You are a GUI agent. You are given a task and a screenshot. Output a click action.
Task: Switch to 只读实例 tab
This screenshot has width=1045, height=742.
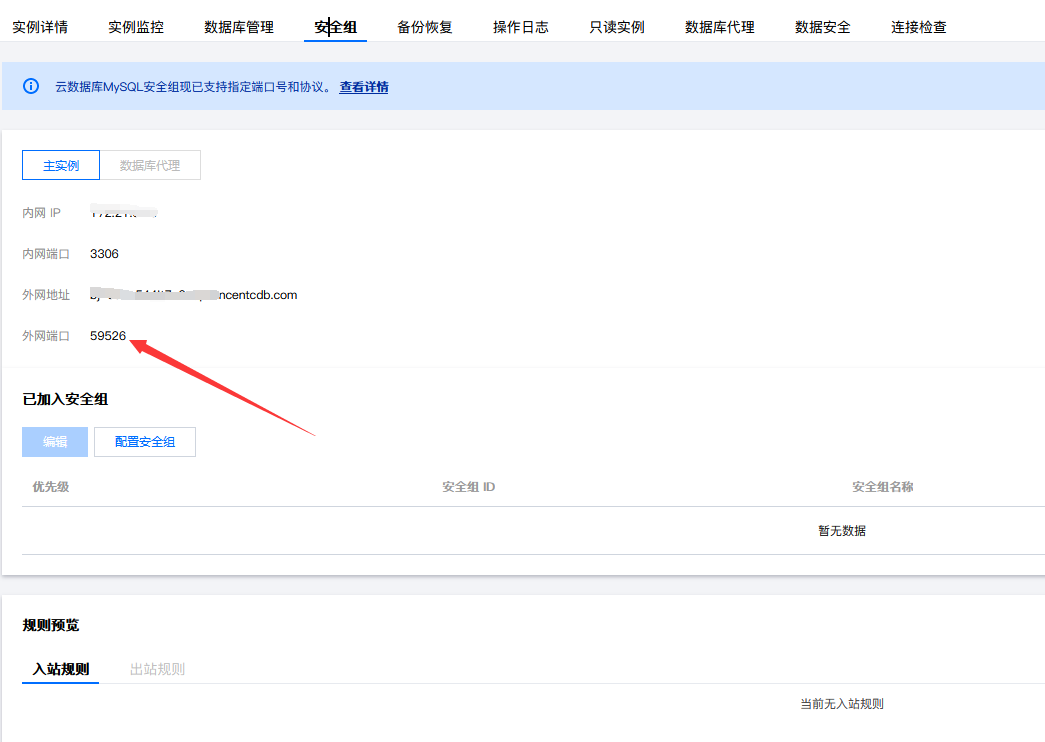616,27
